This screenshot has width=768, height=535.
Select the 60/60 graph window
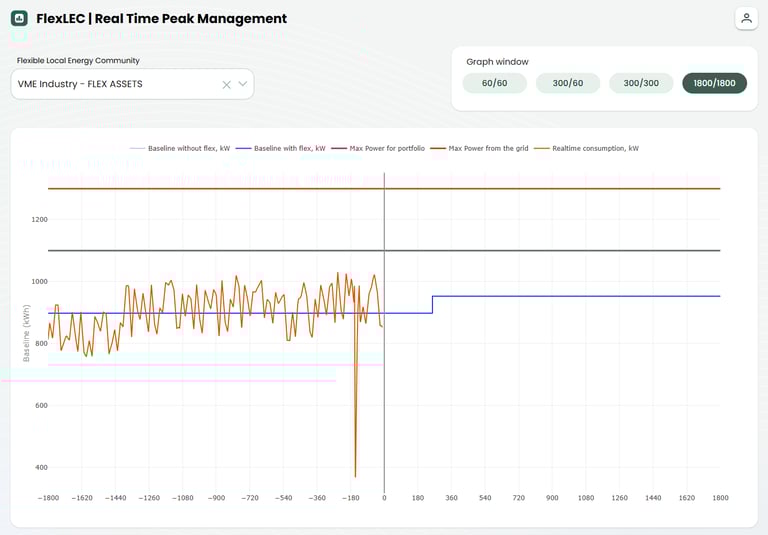pyautogui.click(x=494, y=83)
